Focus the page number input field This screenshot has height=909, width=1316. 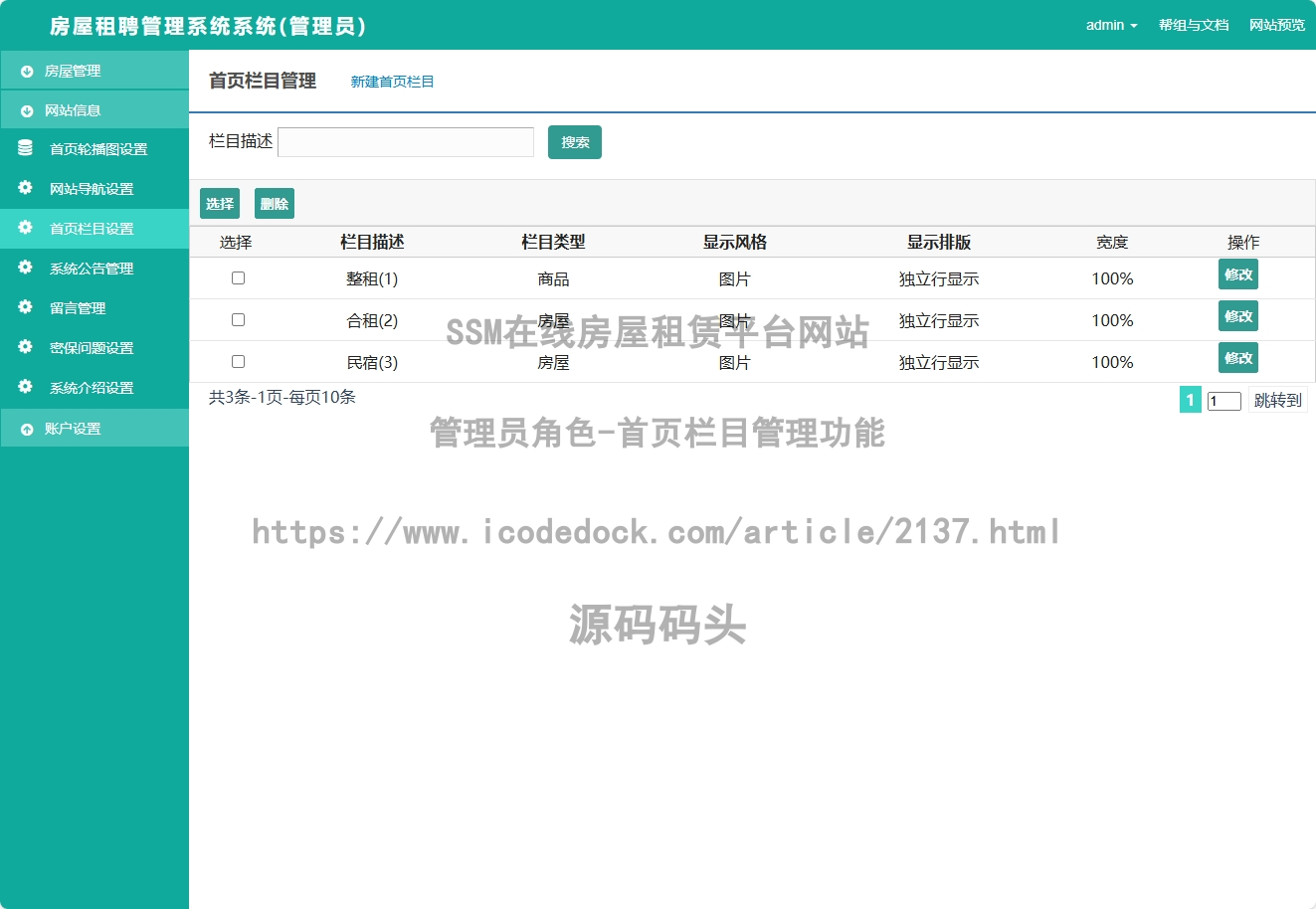point(1224,401)
